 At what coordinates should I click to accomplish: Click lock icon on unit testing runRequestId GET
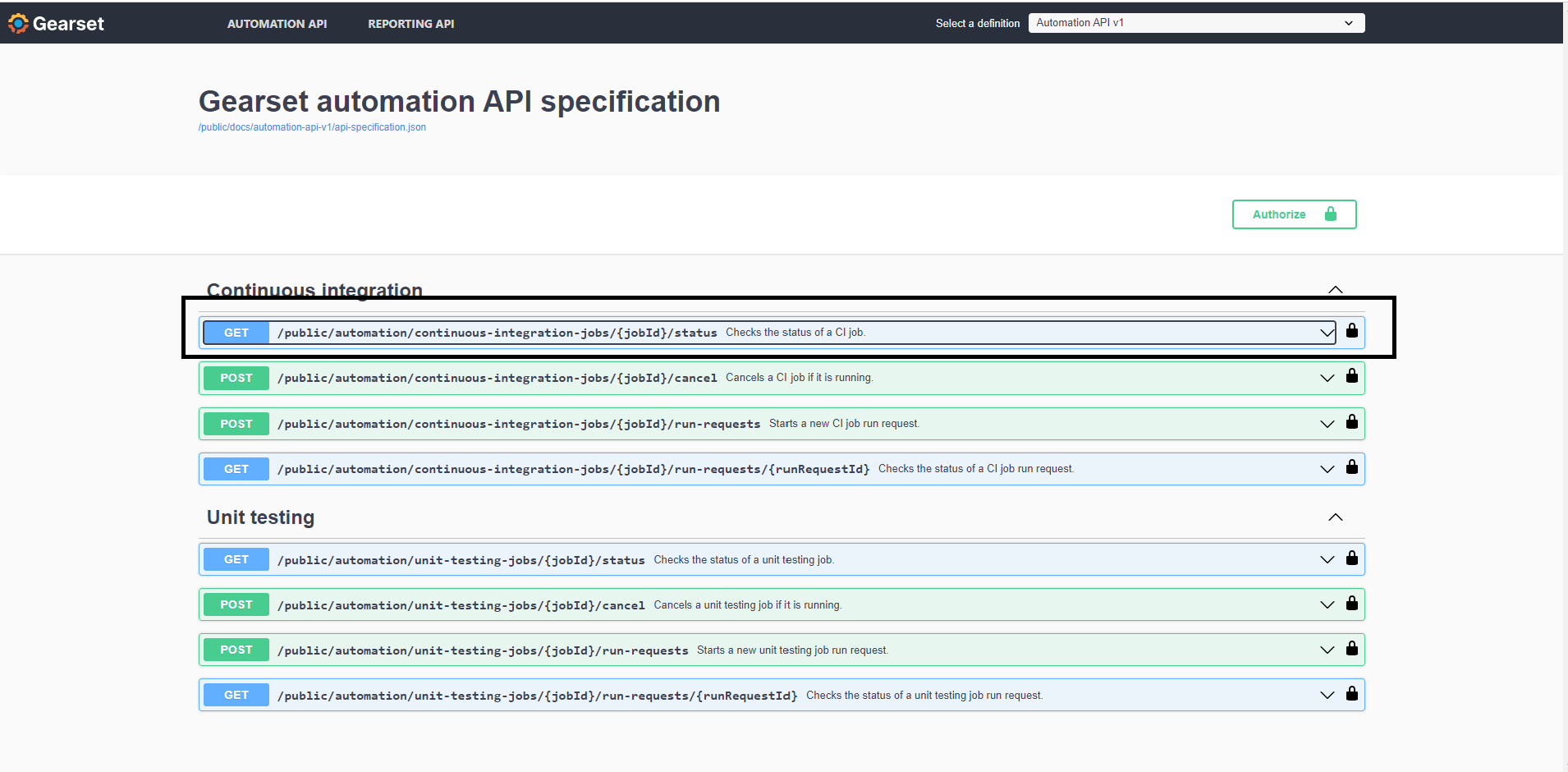[1351, 694]
